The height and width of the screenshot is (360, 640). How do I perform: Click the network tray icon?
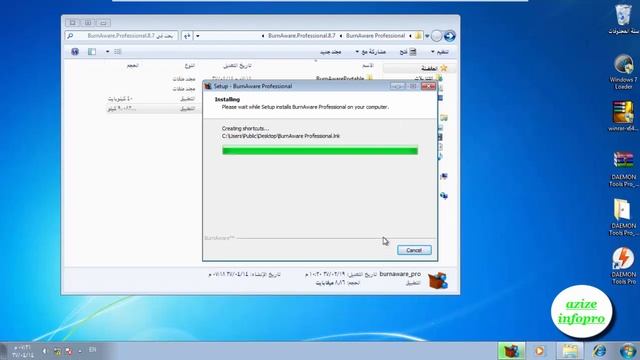(58, 351)
